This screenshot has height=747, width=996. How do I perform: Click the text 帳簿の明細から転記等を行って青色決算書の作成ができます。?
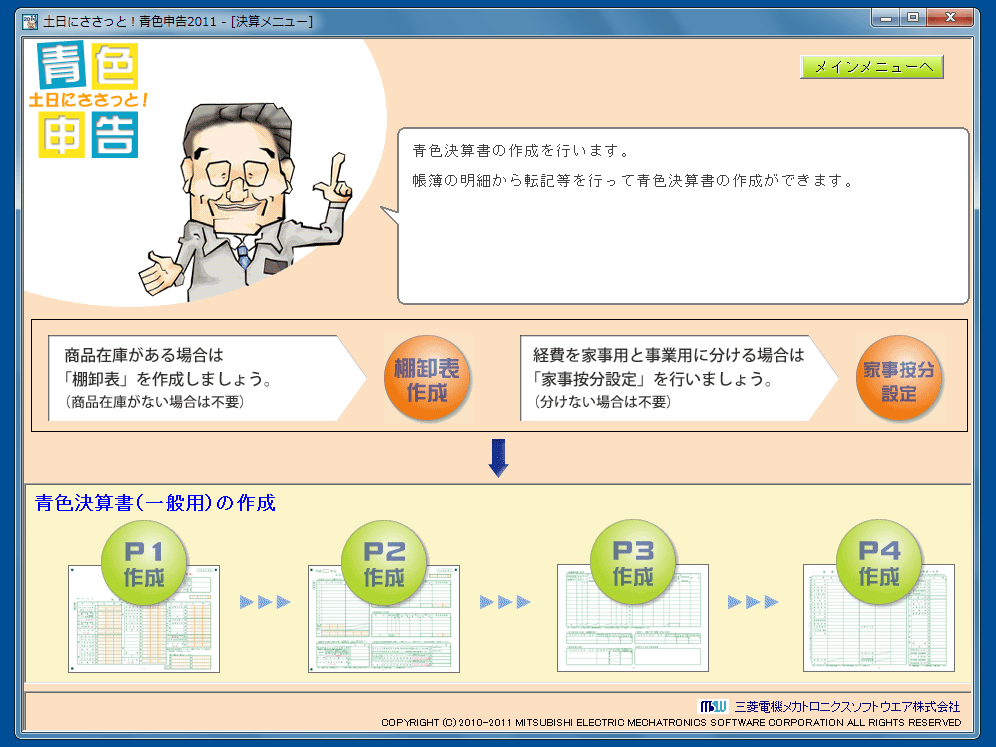[x=634, y=181]
